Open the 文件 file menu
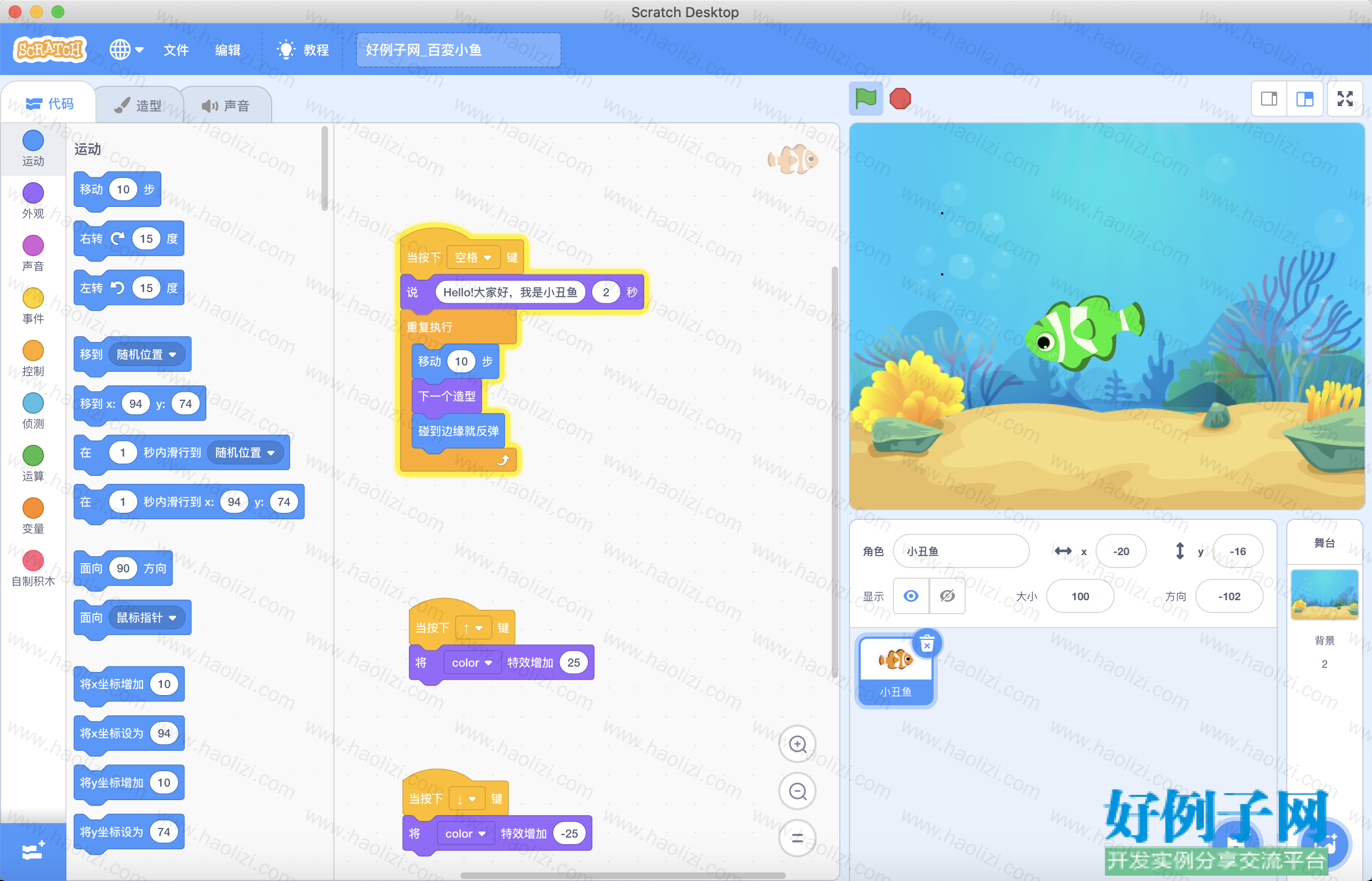 click(176, 50)
